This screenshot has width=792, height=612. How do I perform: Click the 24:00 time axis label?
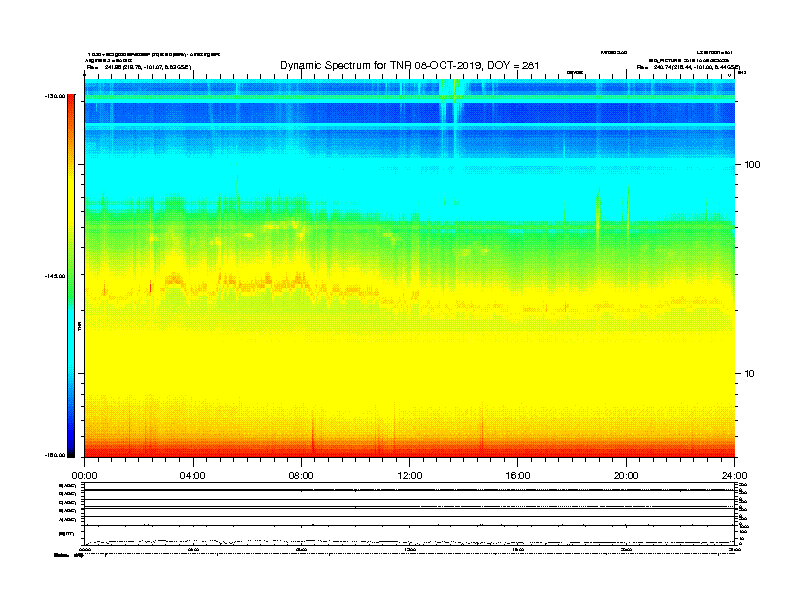734,476
